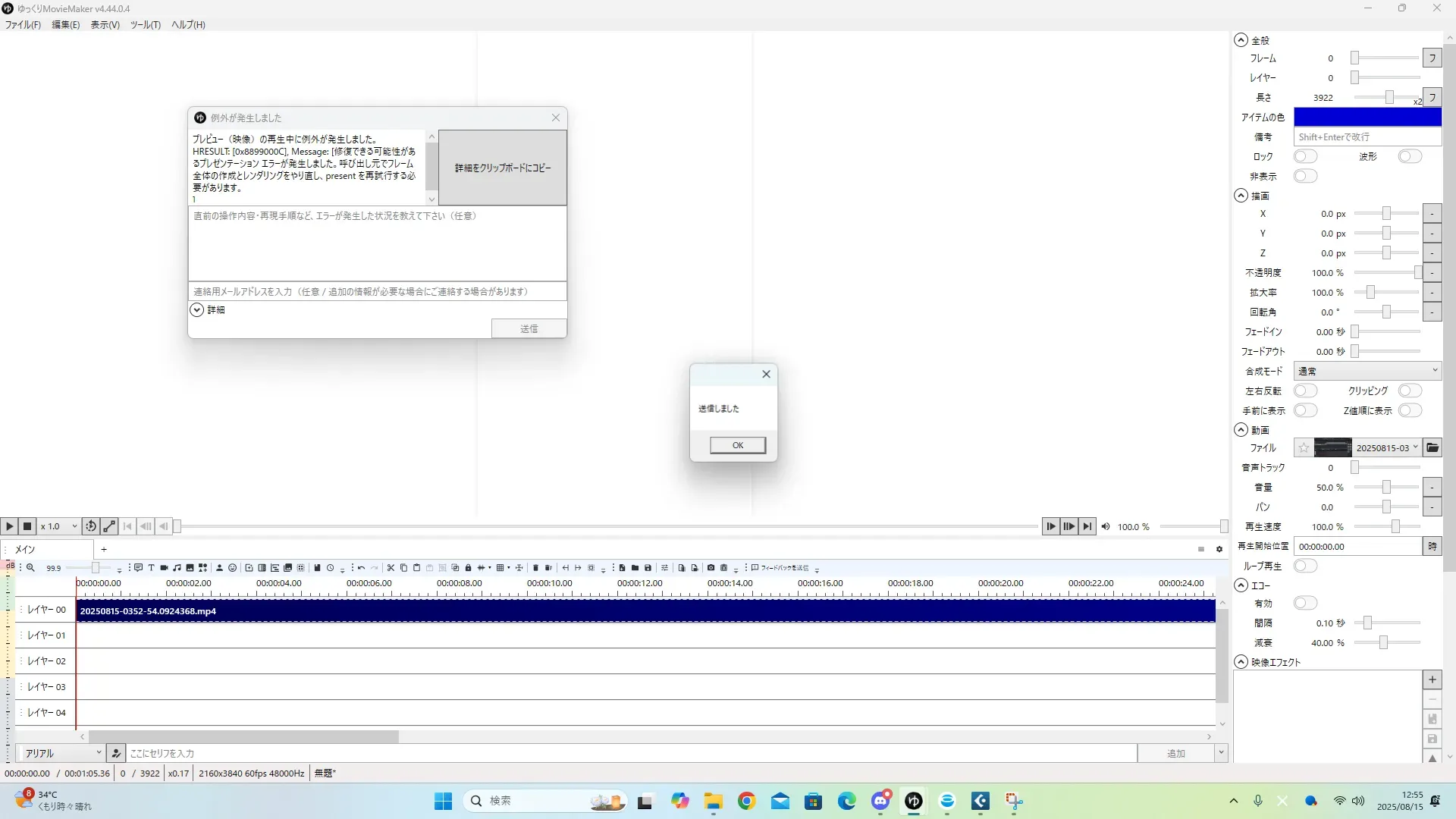Open the video file browse folder icon
1456x819 pixels.
coord(1432,448)
